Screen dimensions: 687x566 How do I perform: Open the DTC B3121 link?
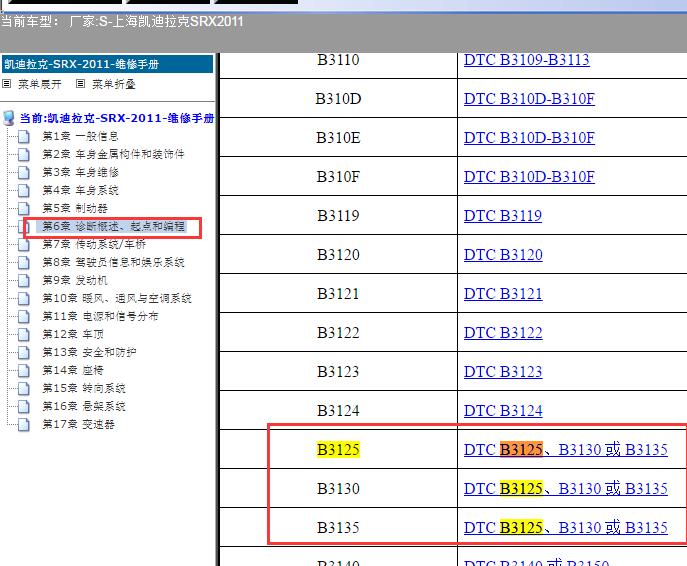[503, 294]
